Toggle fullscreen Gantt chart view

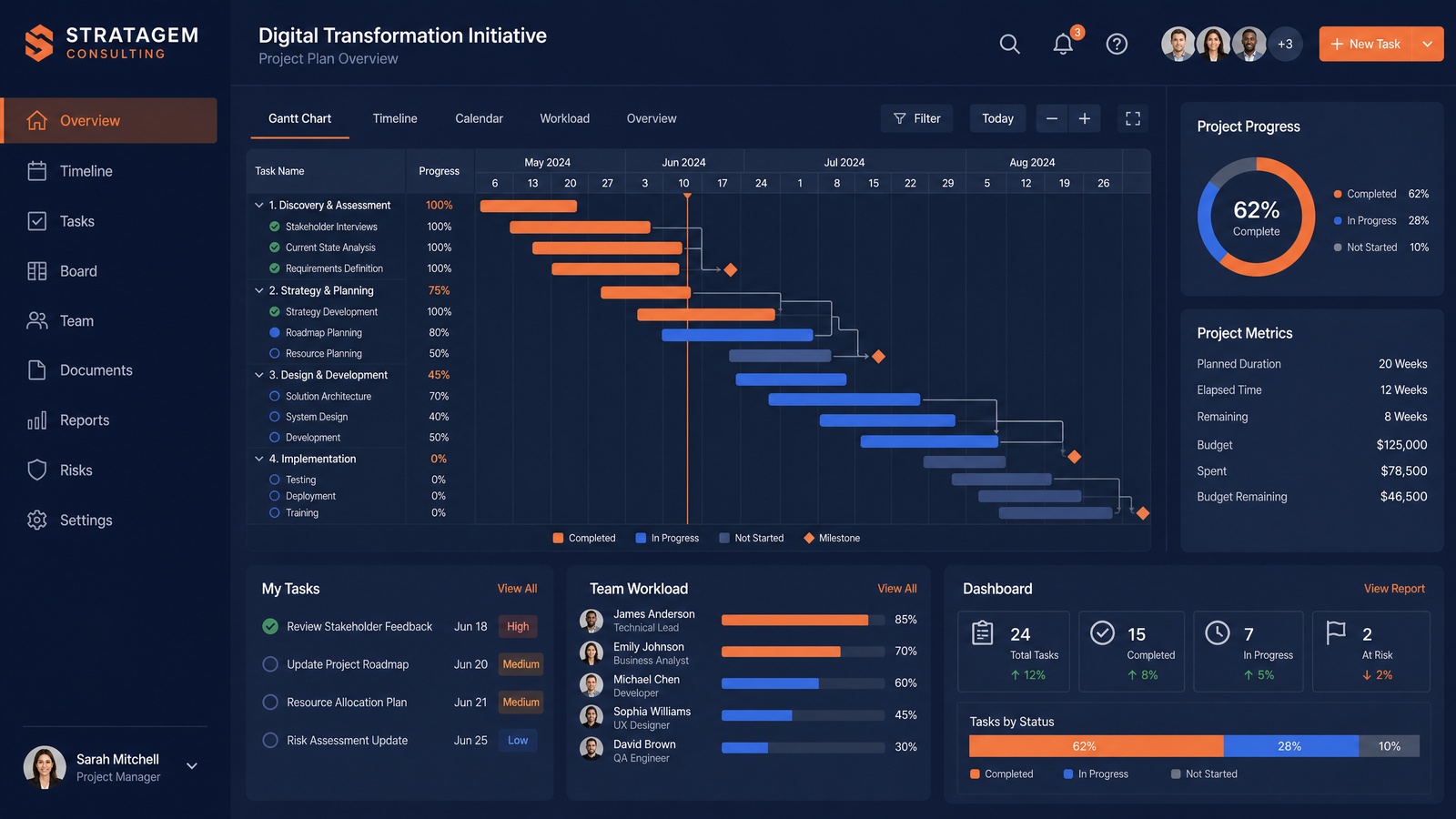(x=1133, y=118)
